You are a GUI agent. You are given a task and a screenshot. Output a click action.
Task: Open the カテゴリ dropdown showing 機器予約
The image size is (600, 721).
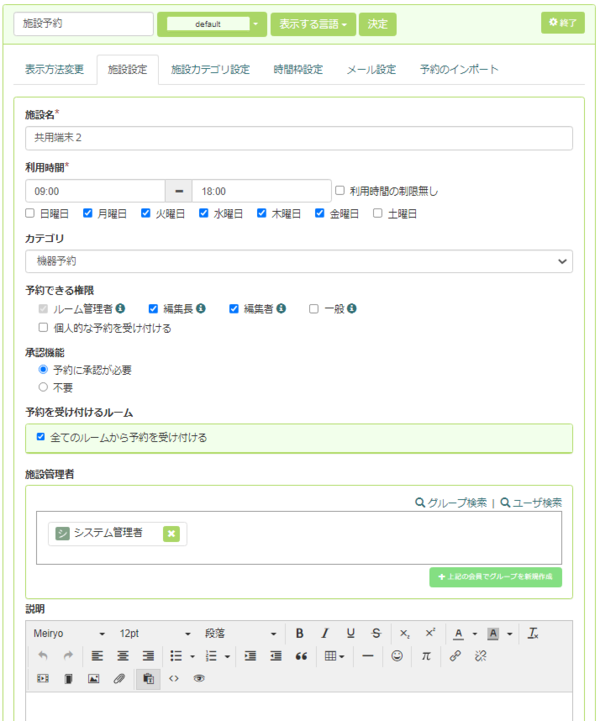(298, 261)
